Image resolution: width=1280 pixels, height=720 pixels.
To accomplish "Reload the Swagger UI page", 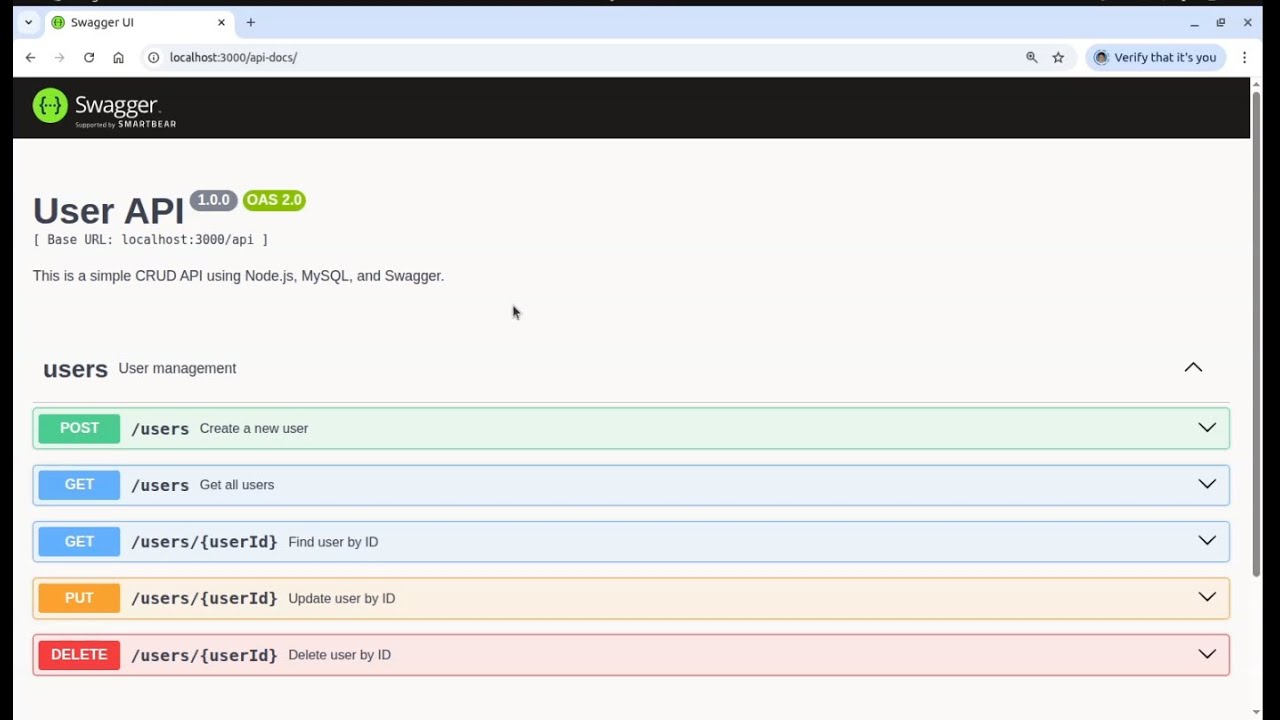I will [x=89, y=58].
